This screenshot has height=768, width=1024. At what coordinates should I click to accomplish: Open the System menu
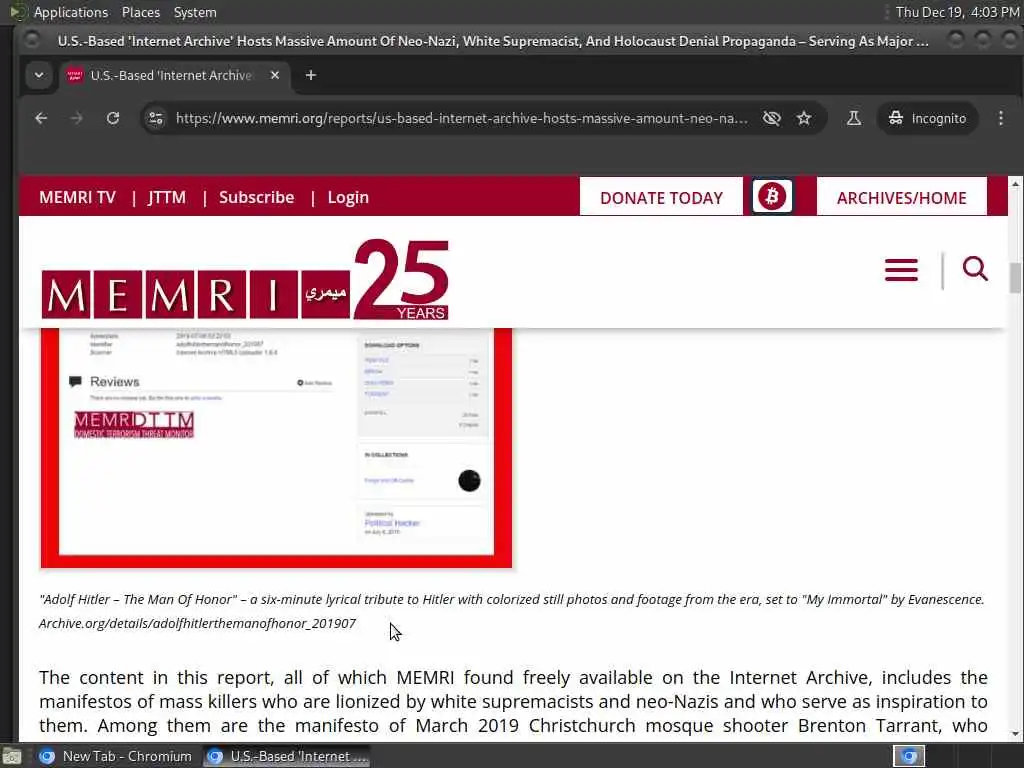[x=195, y=12]
